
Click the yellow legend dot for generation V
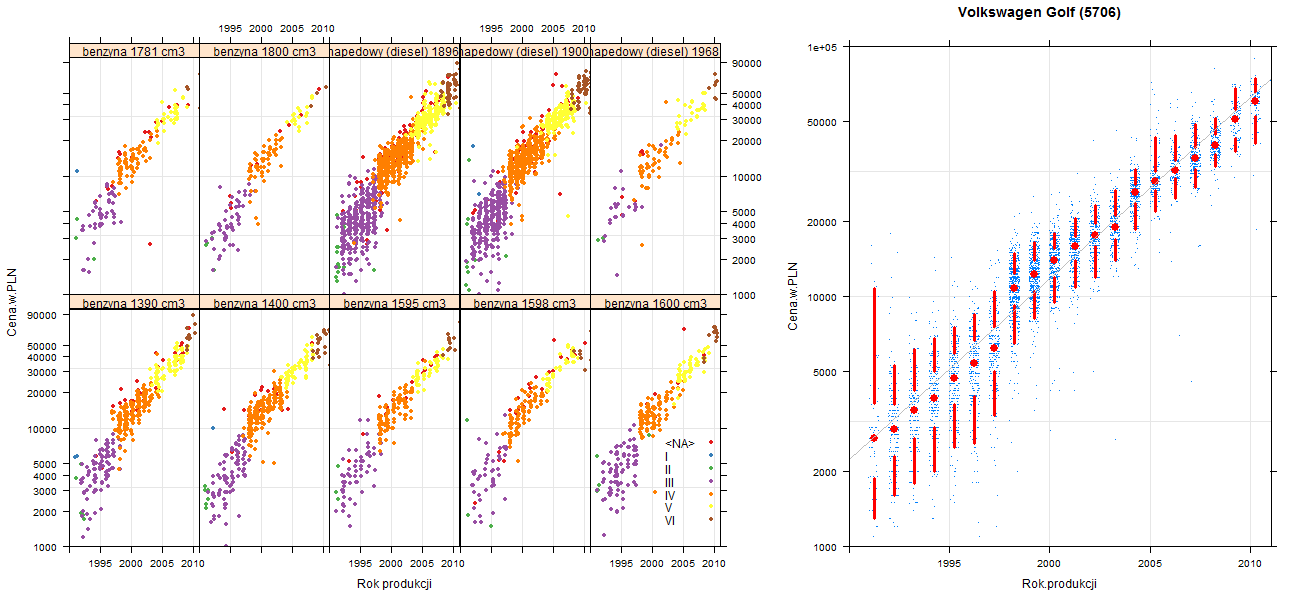(x=710, y=507)
